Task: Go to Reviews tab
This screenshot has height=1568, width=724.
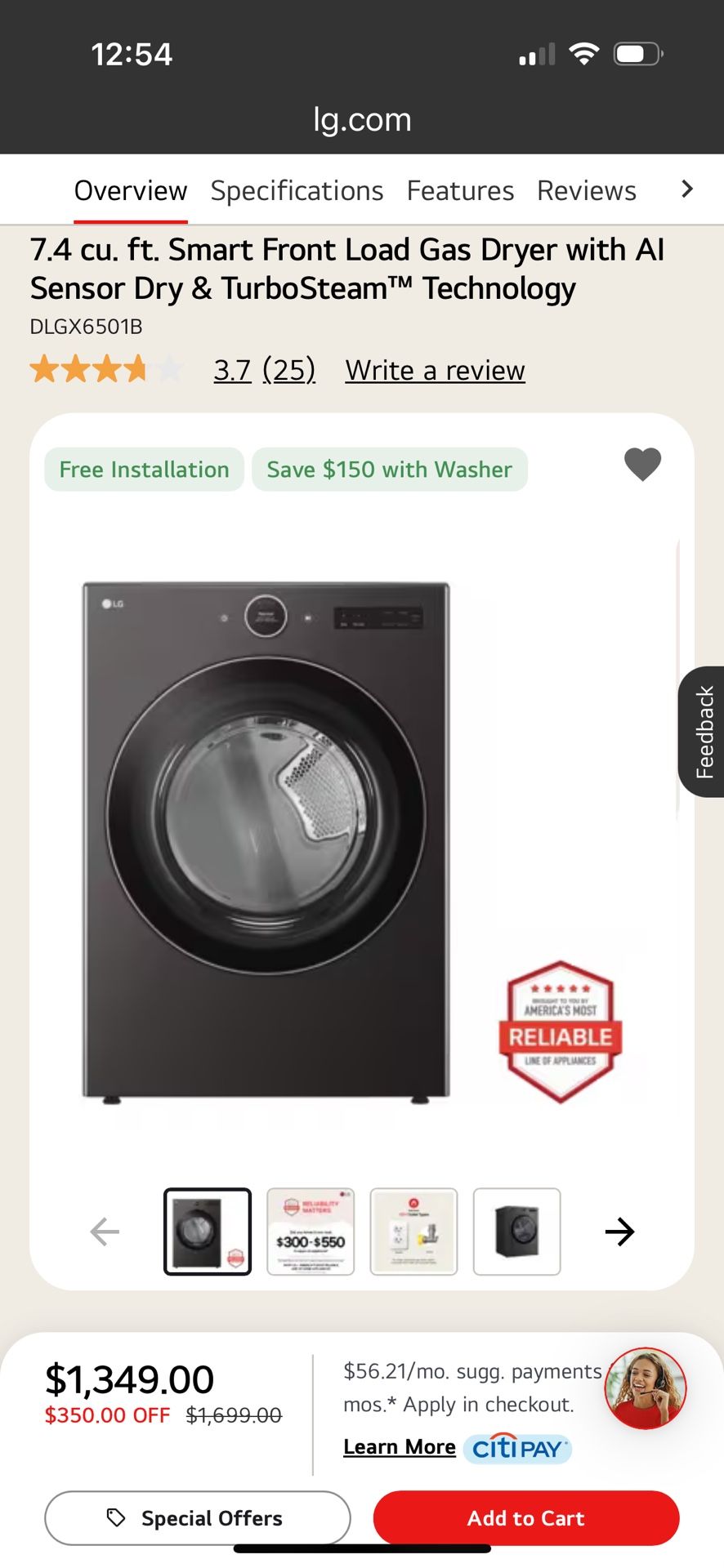Action: pyautogui.click(x=586, y=190)
